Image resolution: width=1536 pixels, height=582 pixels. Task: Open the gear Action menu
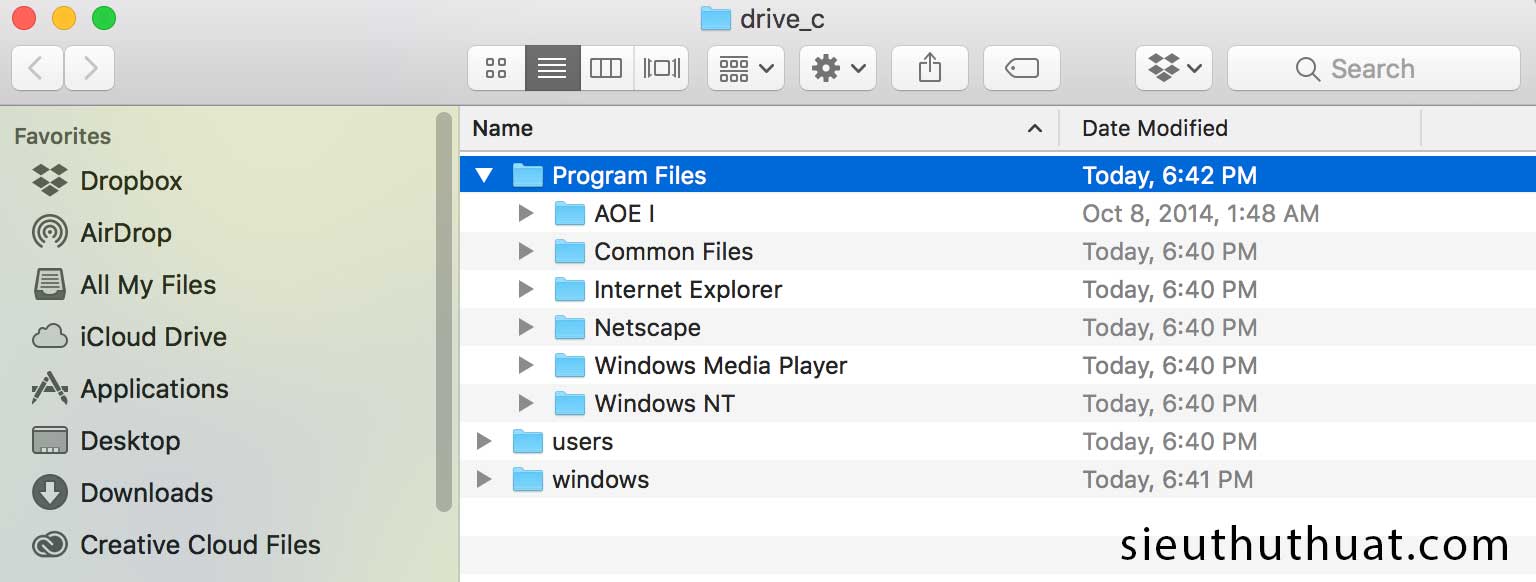(838, 68)
